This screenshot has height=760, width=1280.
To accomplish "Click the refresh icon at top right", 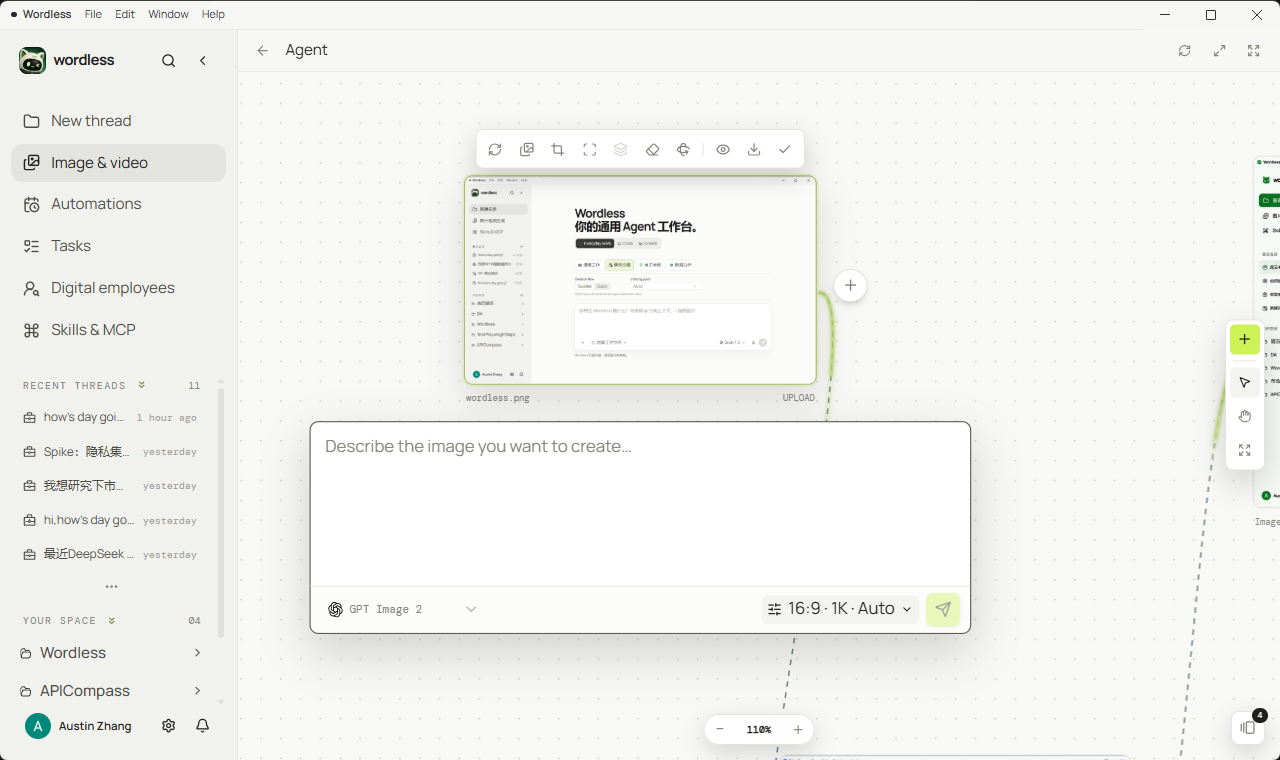I will (1185, 51).
